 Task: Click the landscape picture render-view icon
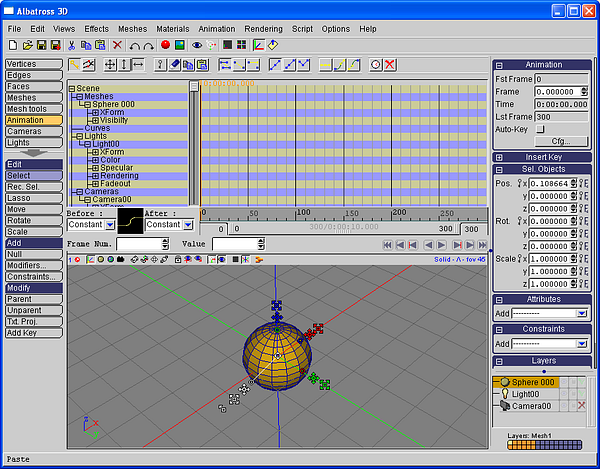pyautogui.click(x=179, y=45)
